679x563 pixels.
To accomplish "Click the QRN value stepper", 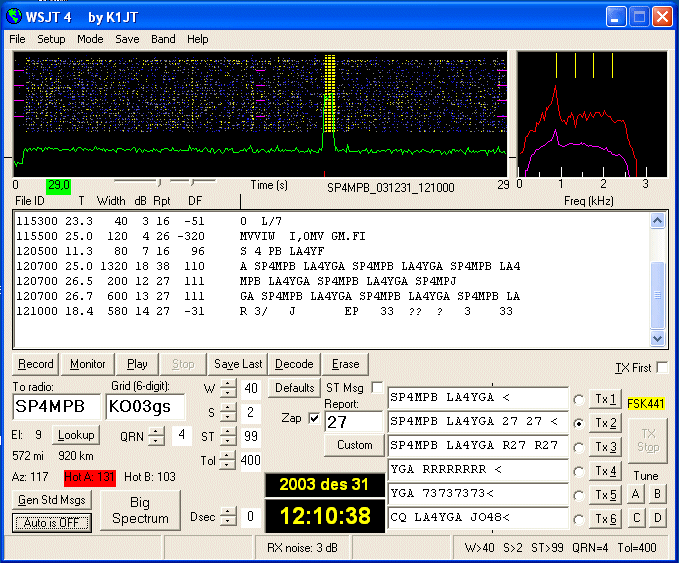I will click(x=157, y=436).
